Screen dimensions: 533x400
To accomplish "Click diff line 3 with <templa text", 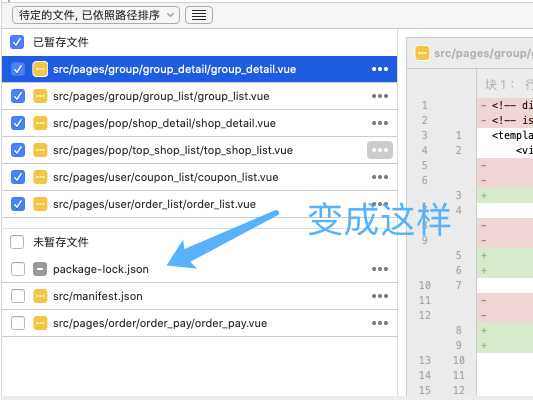I will (505, 135).
